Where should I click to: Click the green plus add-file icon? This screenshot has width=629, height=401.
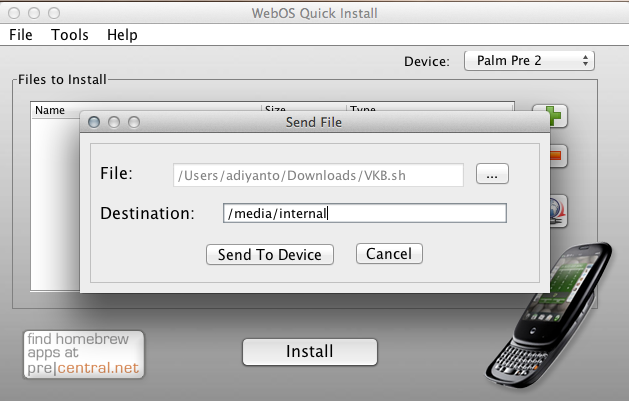point(556,116)
